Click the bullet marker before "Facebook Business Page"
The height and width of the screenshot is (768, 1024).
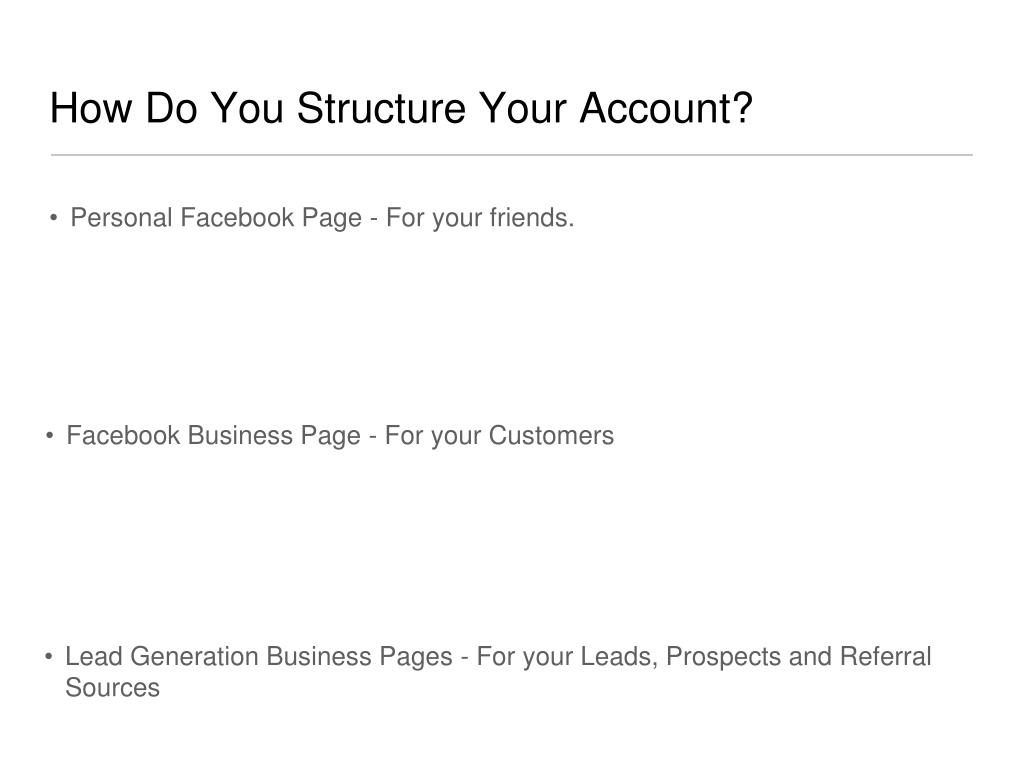tap(50, 436)
